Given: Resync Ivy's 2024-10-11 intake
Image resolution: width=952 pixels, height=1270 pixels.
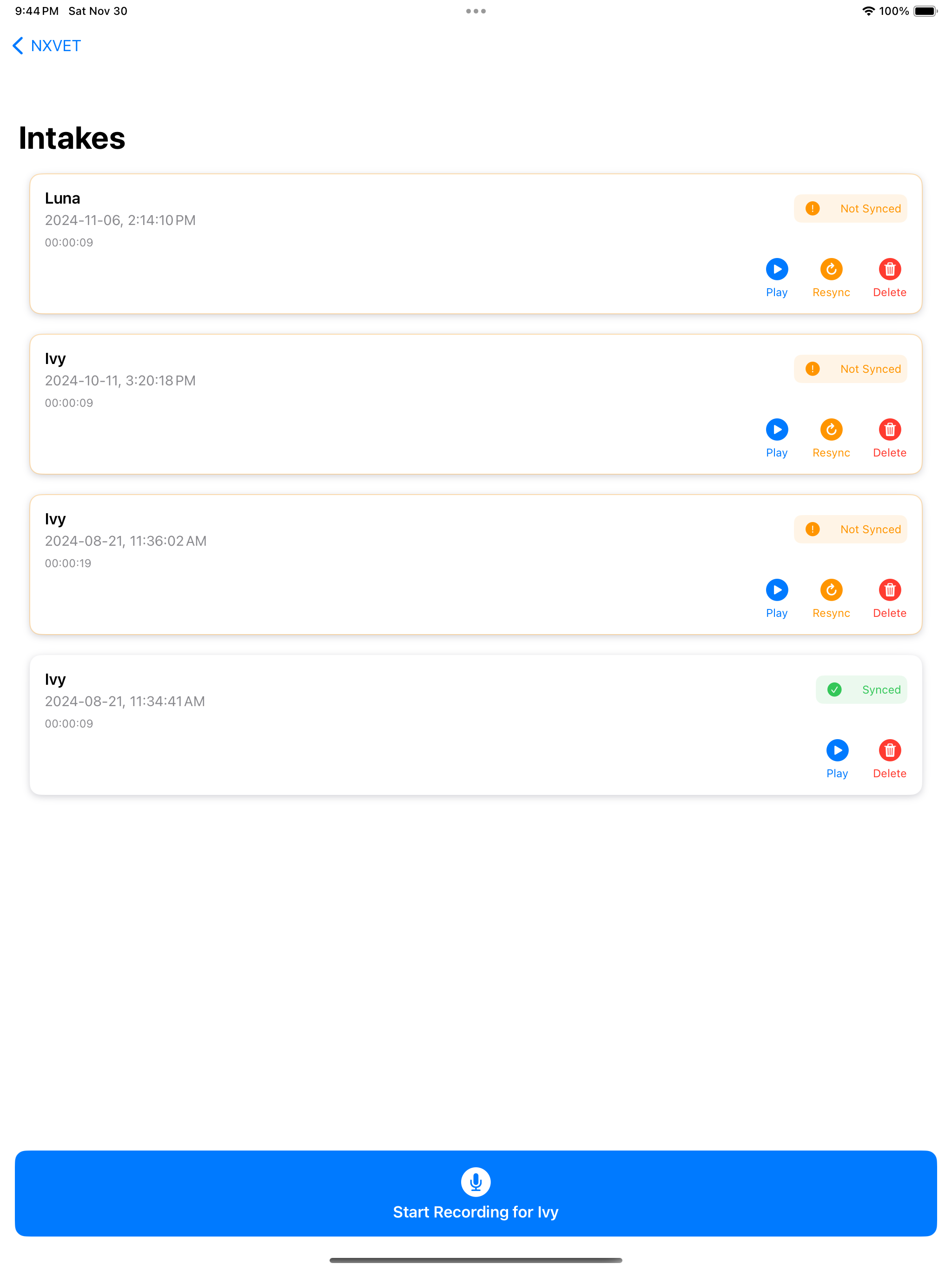Looking at the screenshot, I should pyautogui.click(x=831, y=438).
